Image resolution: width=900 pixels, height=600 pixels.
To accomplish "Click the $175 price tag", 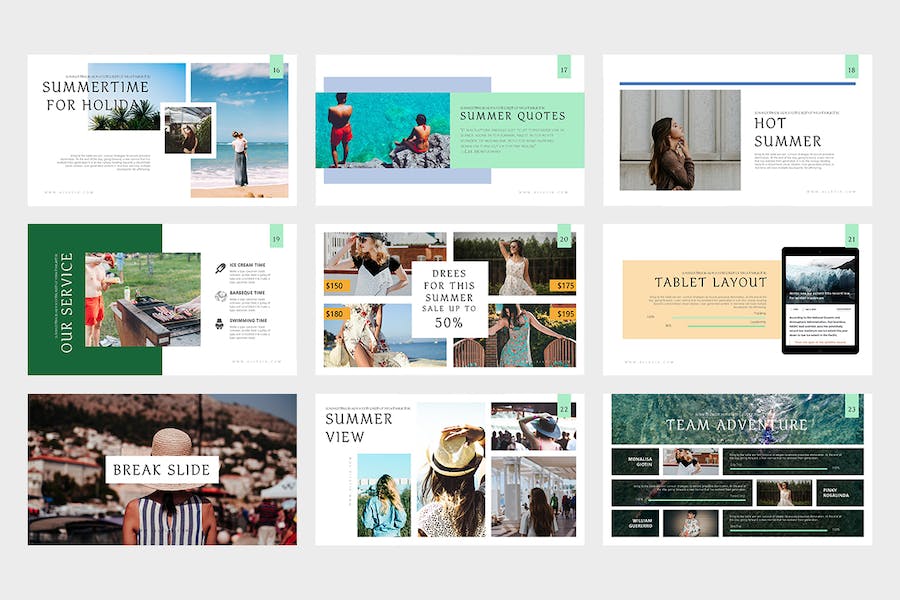I will tap(565, 285).
